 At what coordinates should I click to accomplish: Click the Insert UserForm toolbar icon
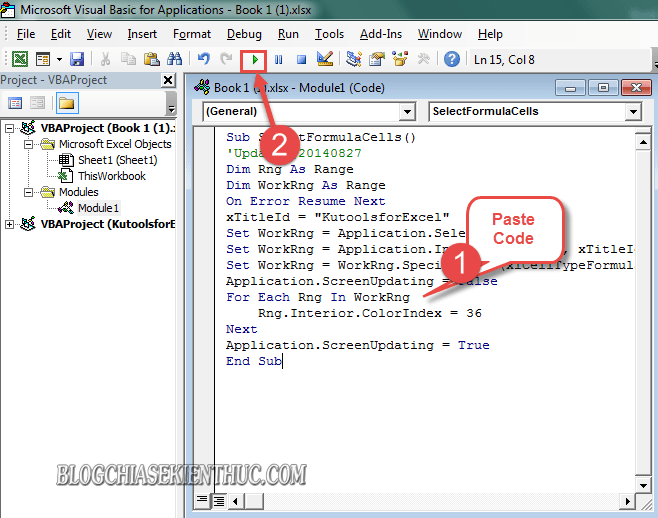pos(43,59)
